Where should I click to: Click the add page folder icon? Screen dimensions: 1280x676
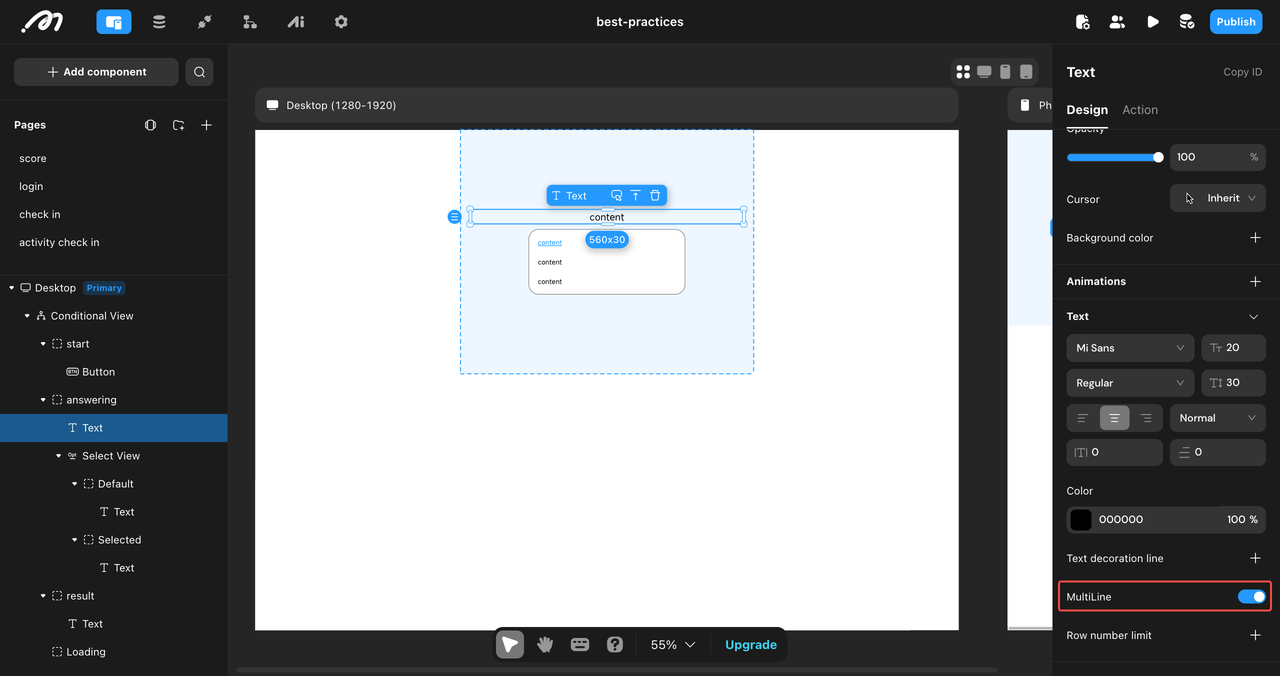(178, 125)
